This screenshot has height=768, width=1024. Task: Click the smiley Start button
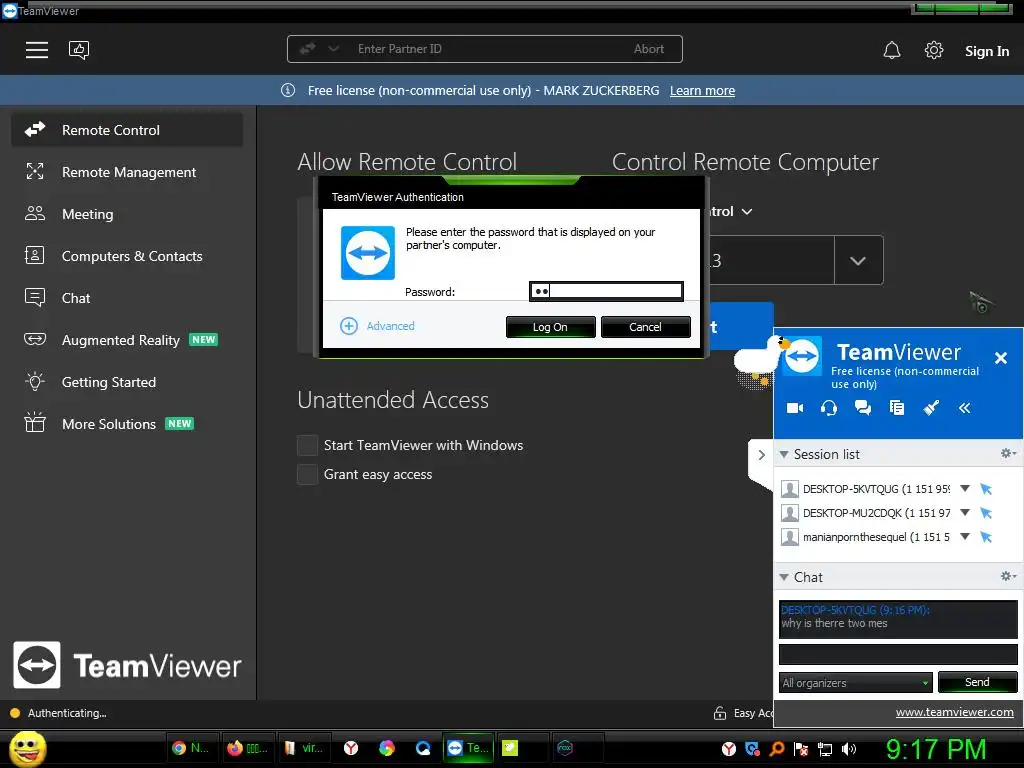27,748
